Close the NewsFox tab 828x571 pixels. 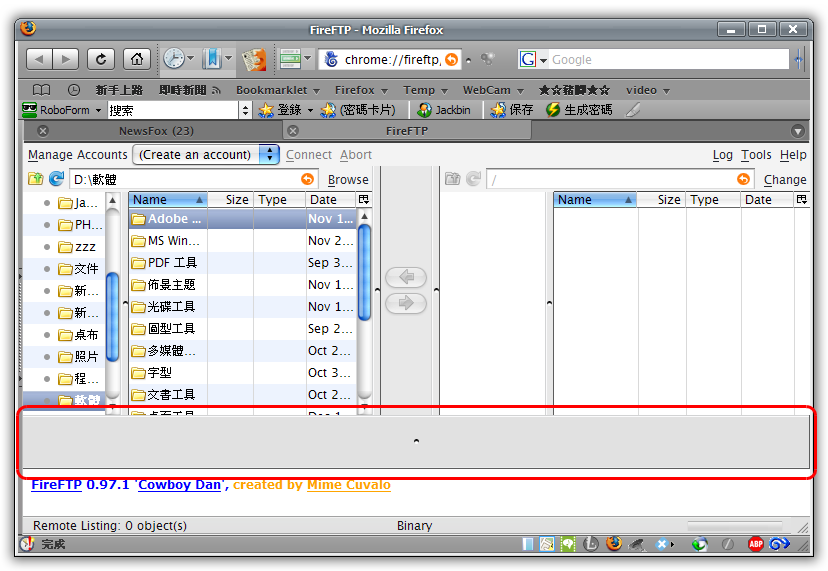pos(43,131)
